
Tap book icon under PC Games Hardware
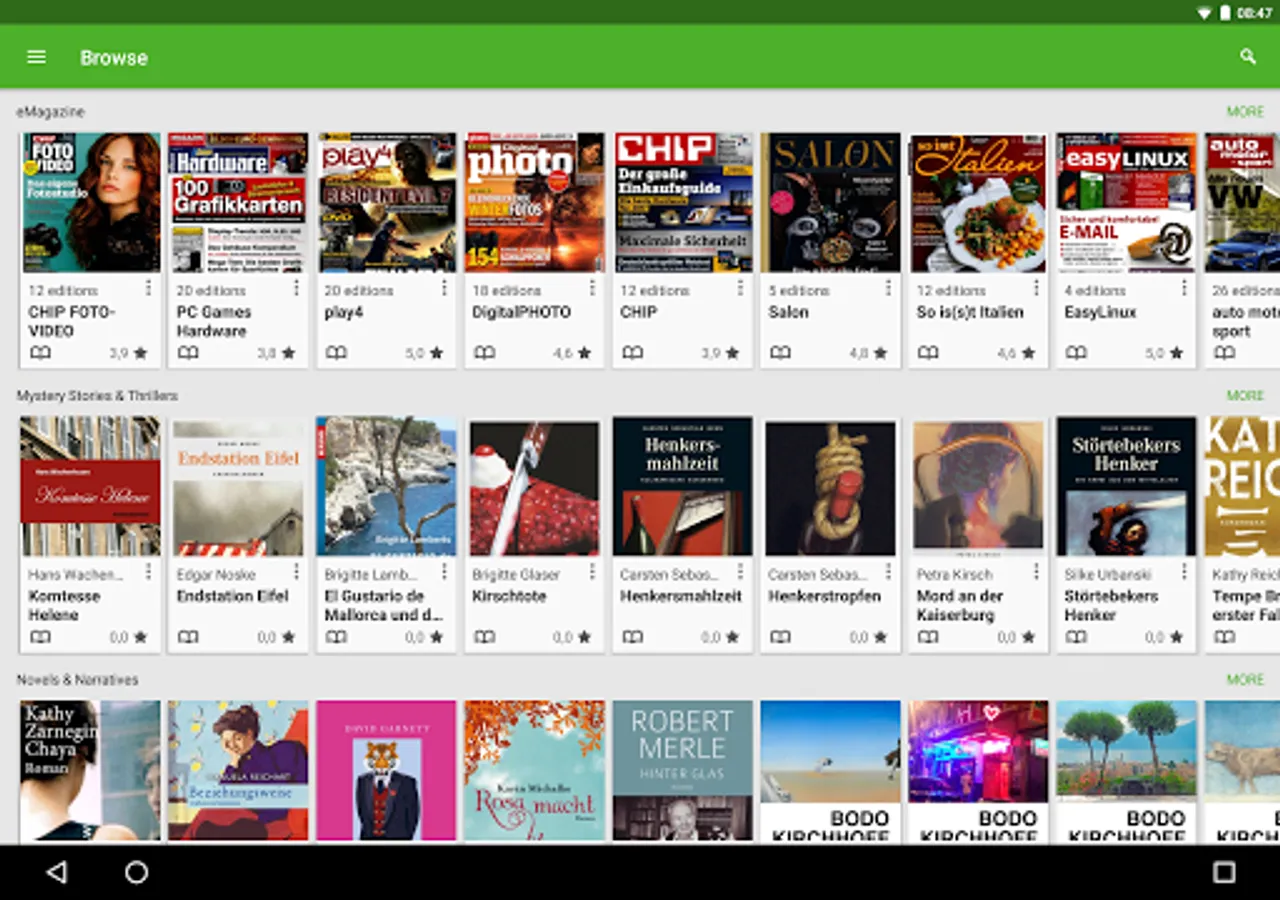(188, 353)
